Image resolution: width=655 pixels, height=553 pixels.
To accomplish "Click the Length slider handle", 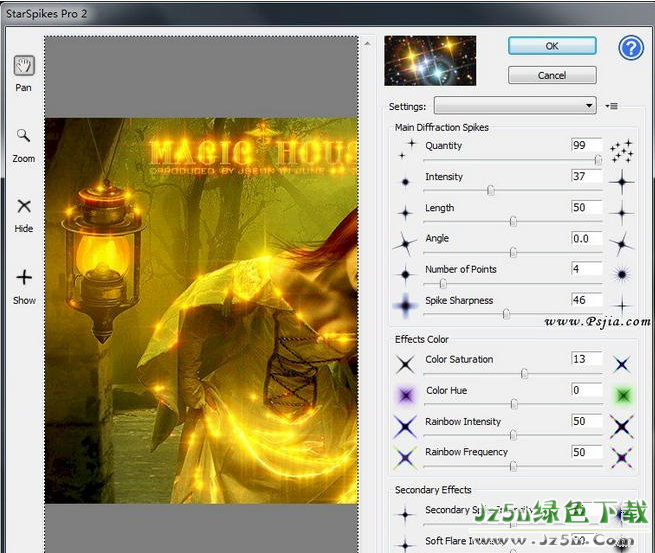I will [513, 221].
